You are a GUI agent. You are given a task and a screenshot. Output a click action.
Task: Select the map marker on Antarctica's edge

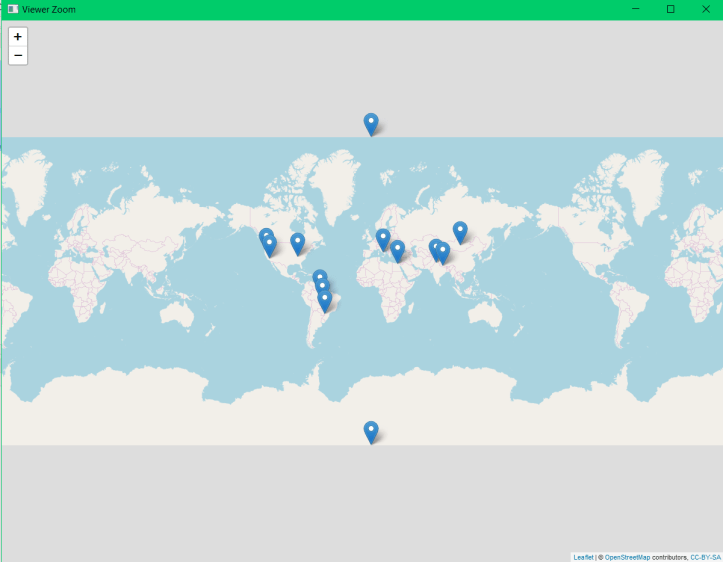371,431
